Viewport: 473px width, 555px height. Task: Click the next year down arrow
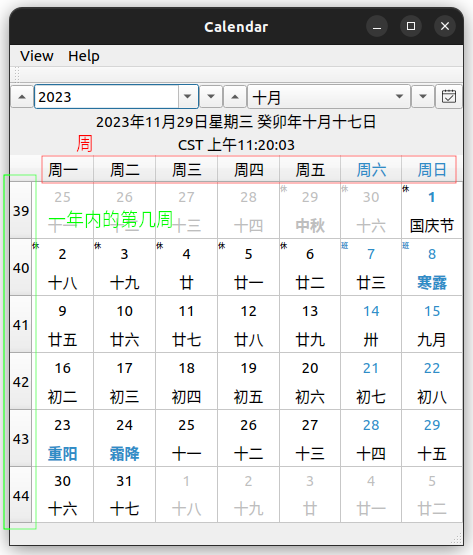211,96
